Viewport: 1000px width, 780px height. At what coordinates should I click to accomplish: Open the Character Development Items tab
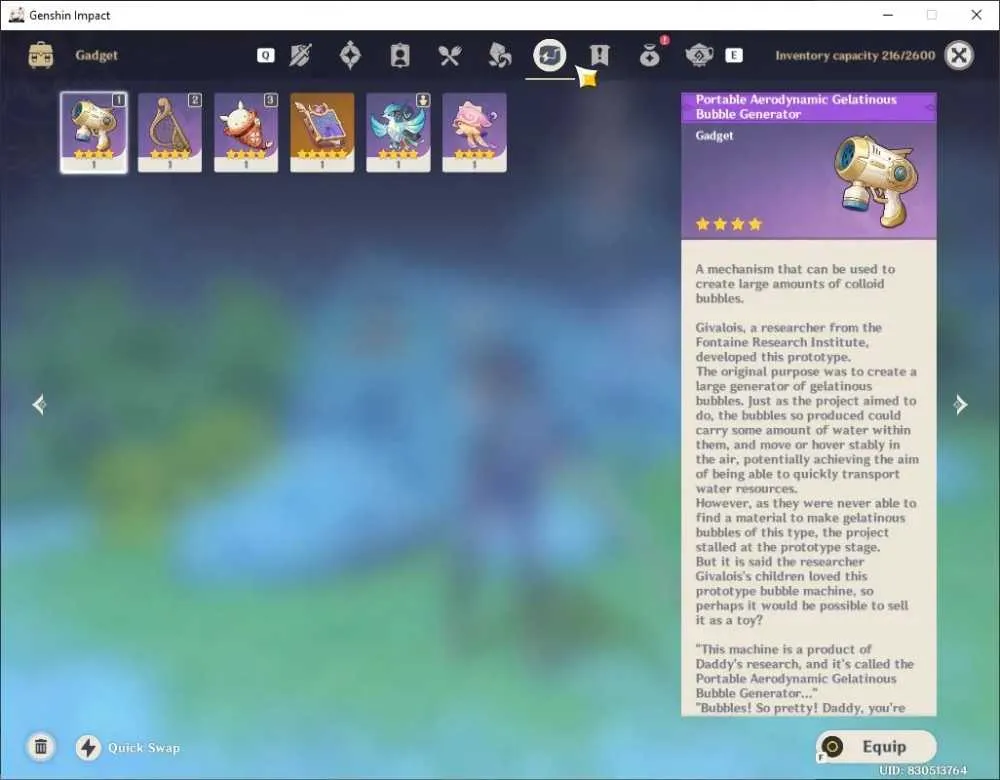[400, 55]
